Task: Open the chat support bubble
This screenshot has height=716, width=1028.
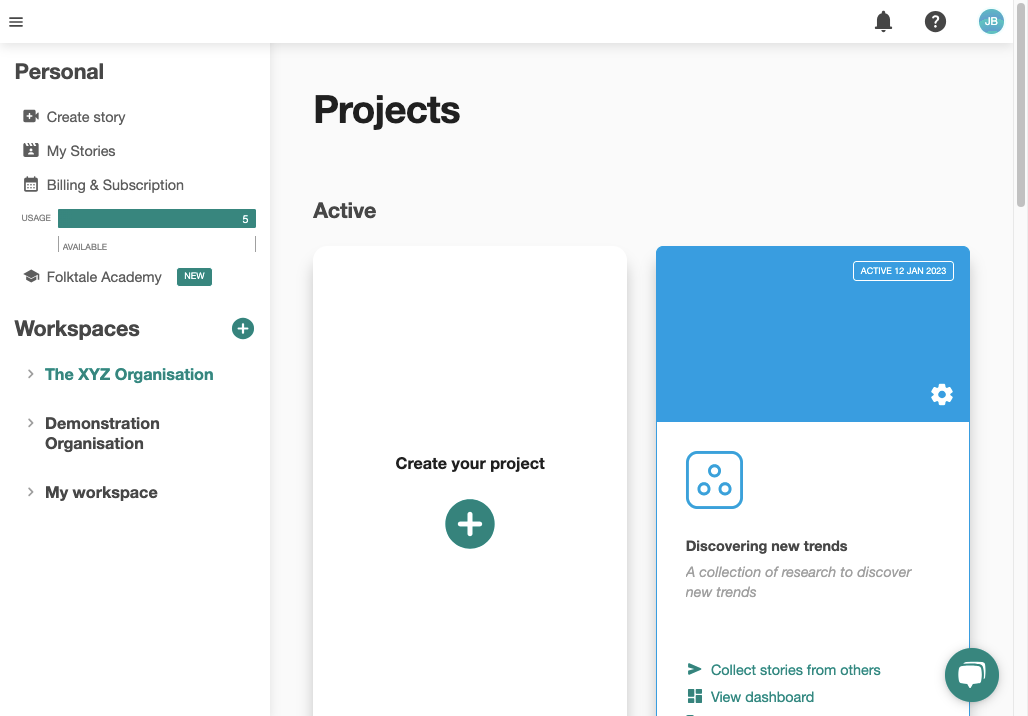Action: [x=972, y=675]
